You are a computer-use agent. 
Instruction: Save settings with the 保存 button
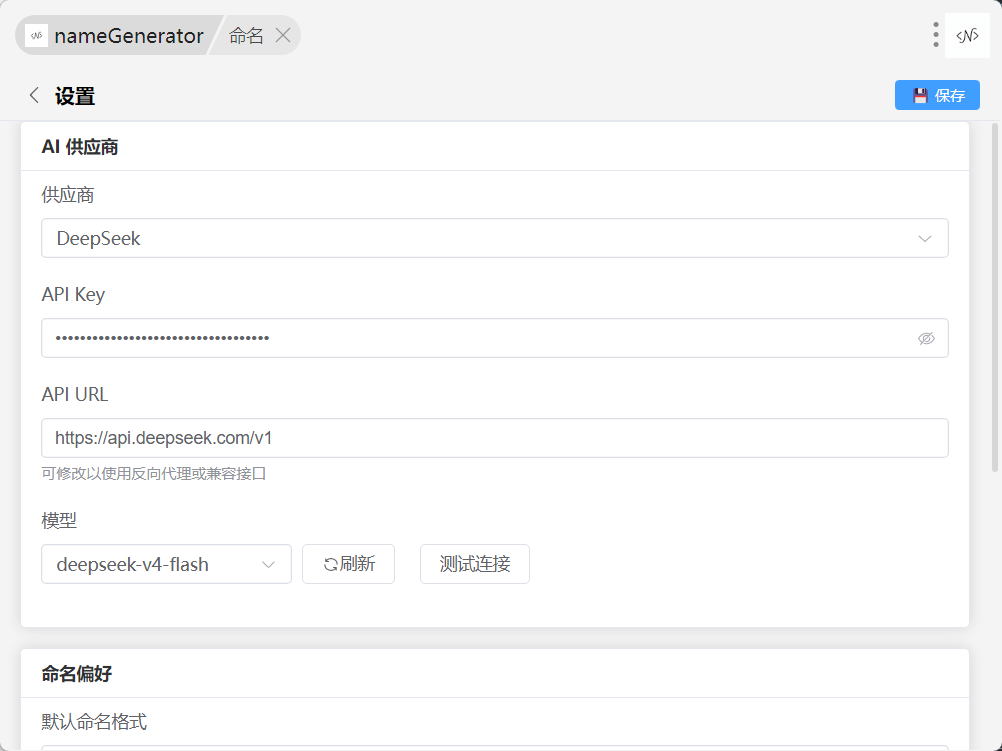pos(937,95)
